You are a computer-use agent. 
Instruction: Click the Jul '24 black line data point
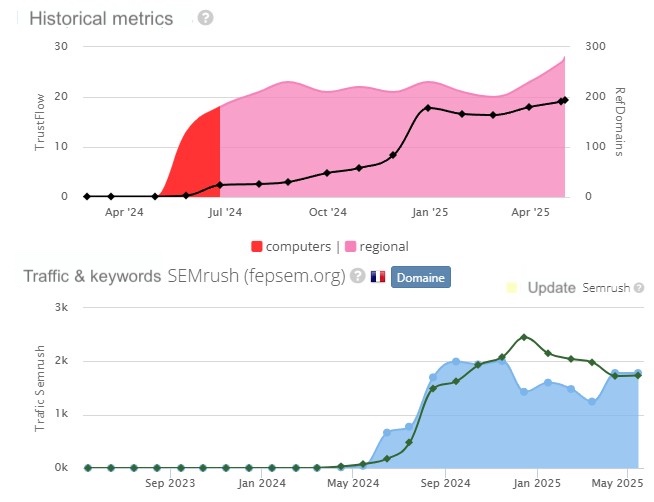[220, 185]
